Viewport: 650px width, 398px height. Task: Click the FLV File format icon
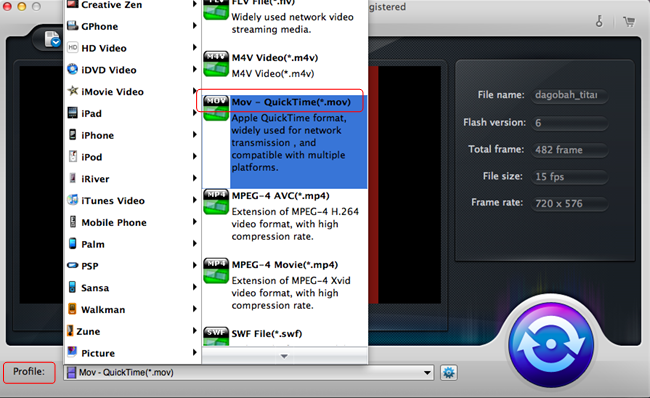pos(216,10)
